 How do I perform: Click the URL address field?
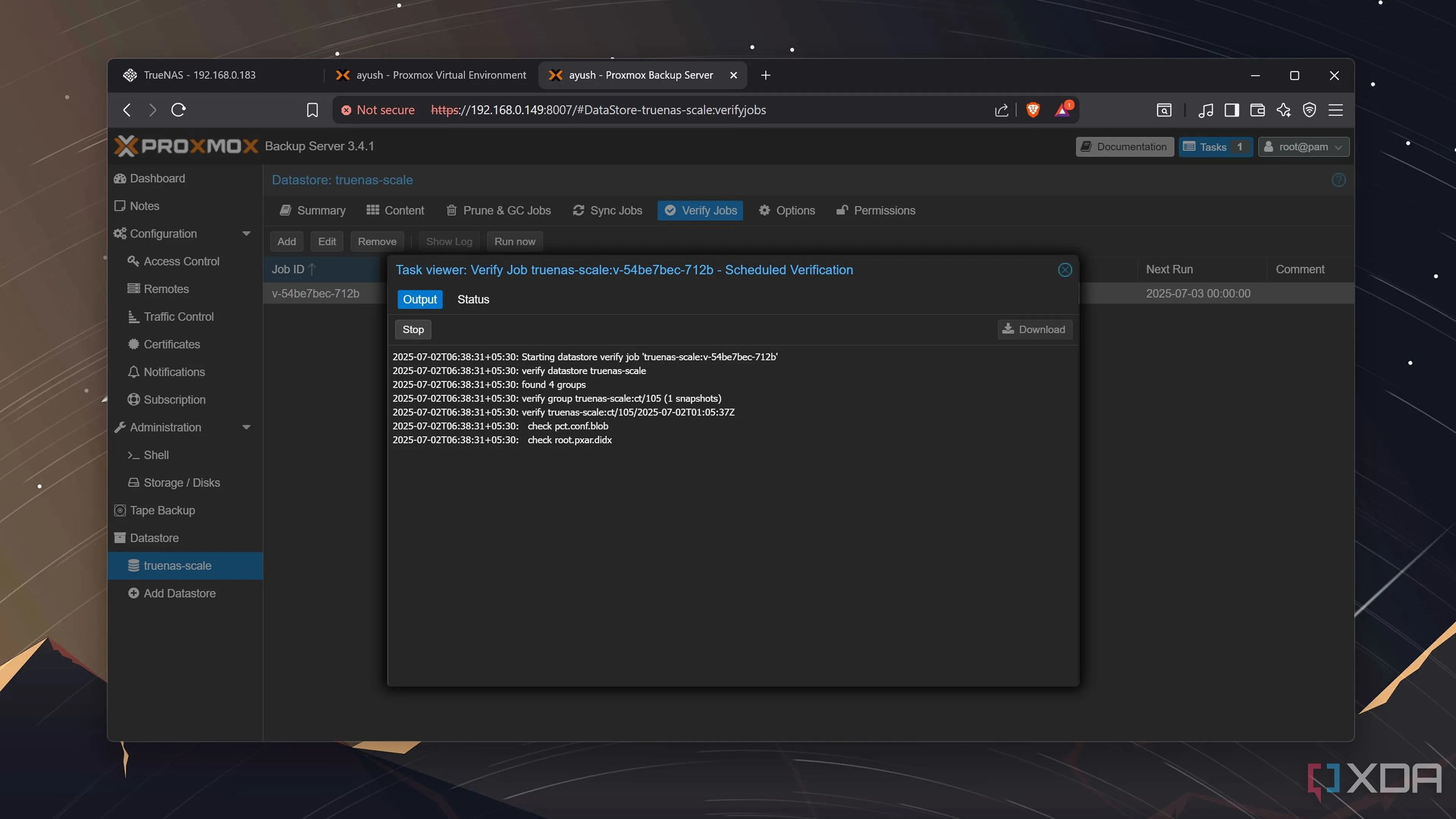pyautogui.click(x=678, y=110)
